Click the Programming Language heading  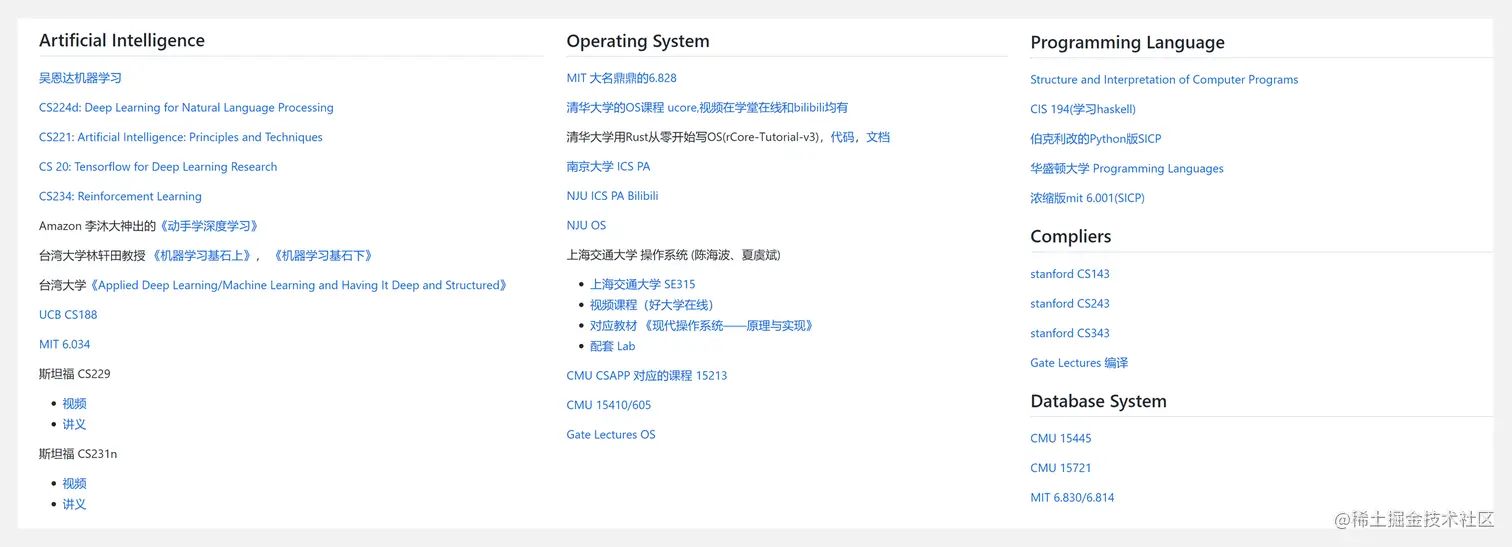(x=1128, y=43)
